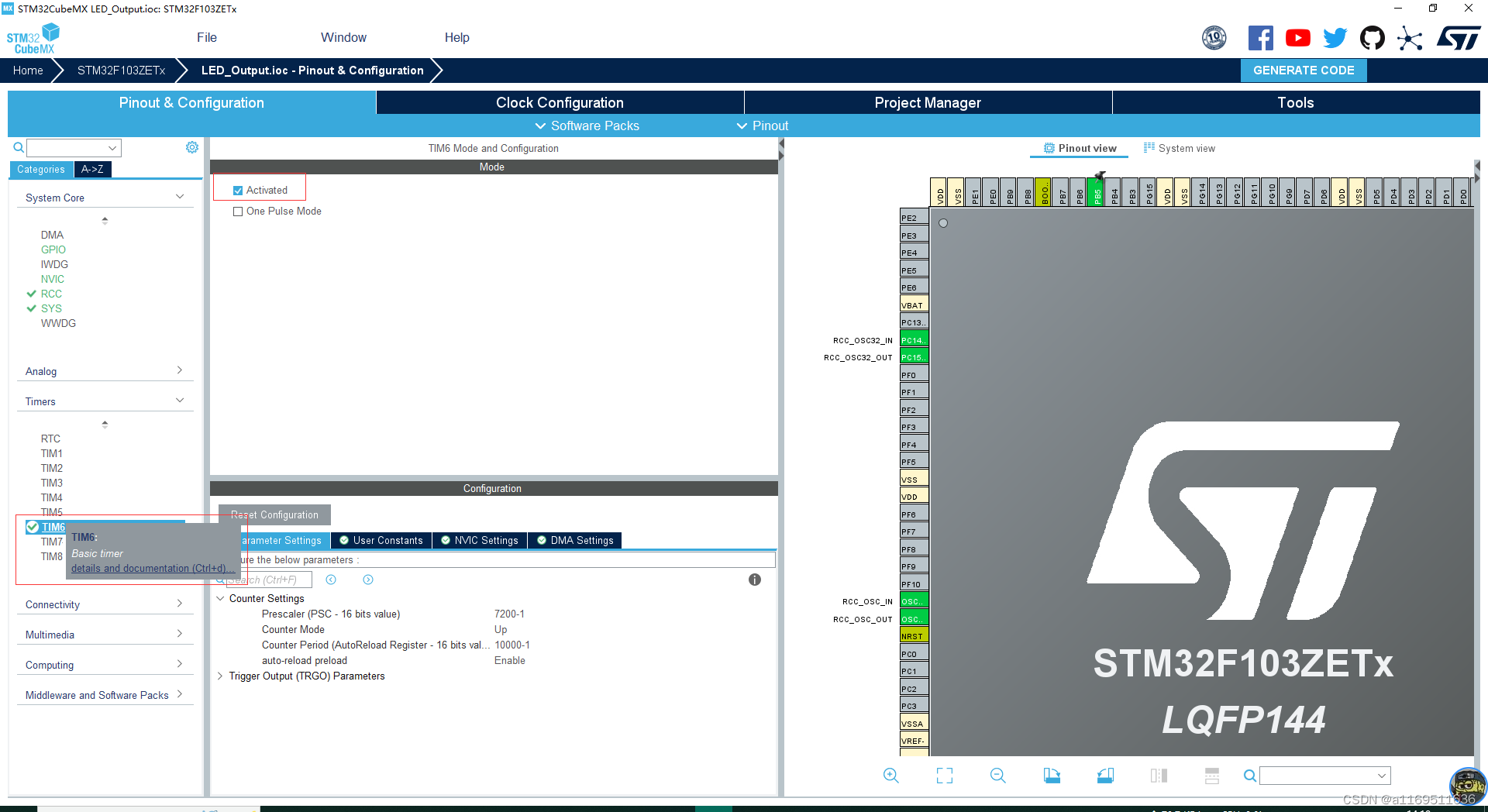Switch to Project Manager tab
Image resolution: width=1488 pixels, height=812 pixels.
(x=928, y=102)
